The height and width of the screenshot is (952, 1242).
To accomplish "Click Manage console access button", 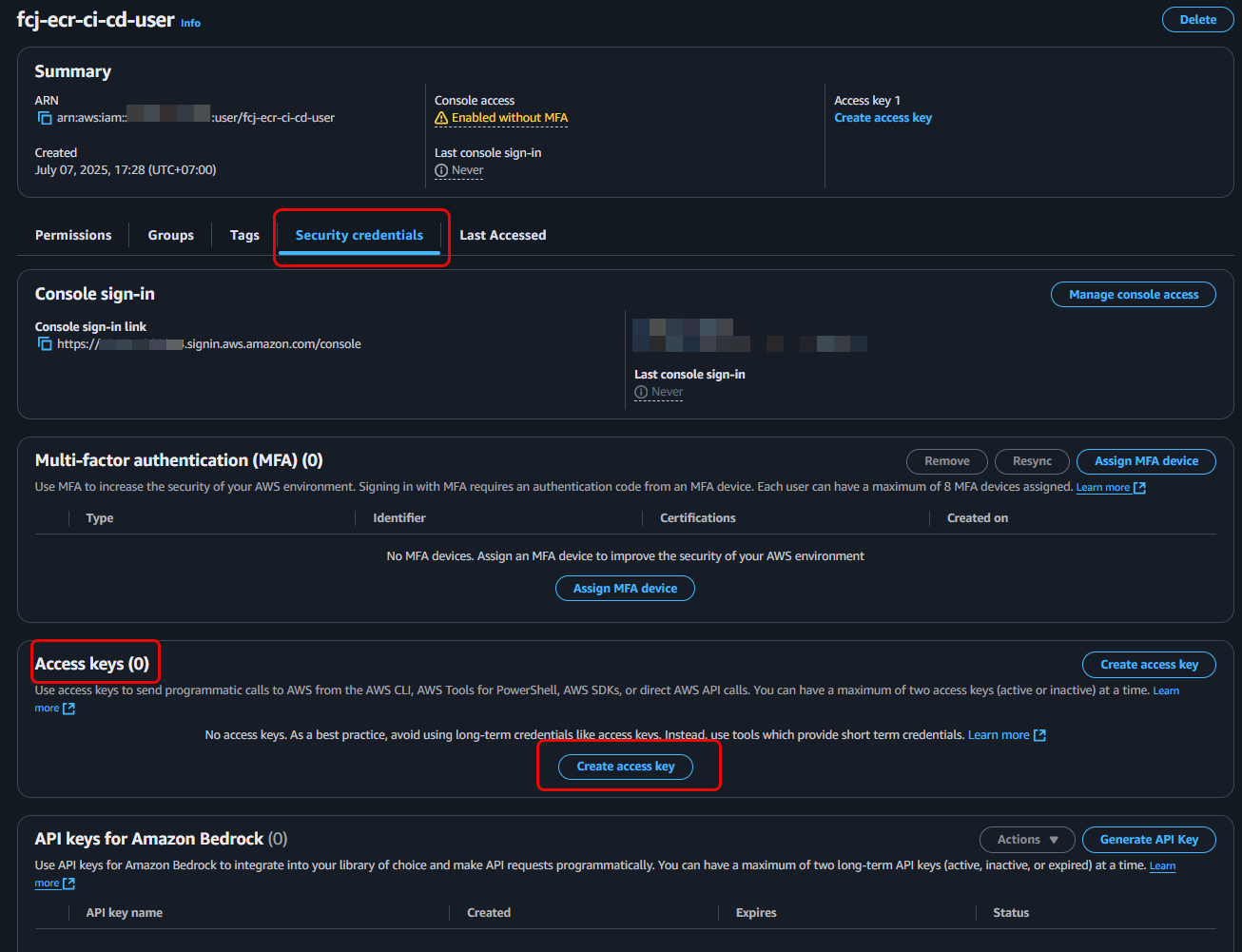I will [1133, 295].
